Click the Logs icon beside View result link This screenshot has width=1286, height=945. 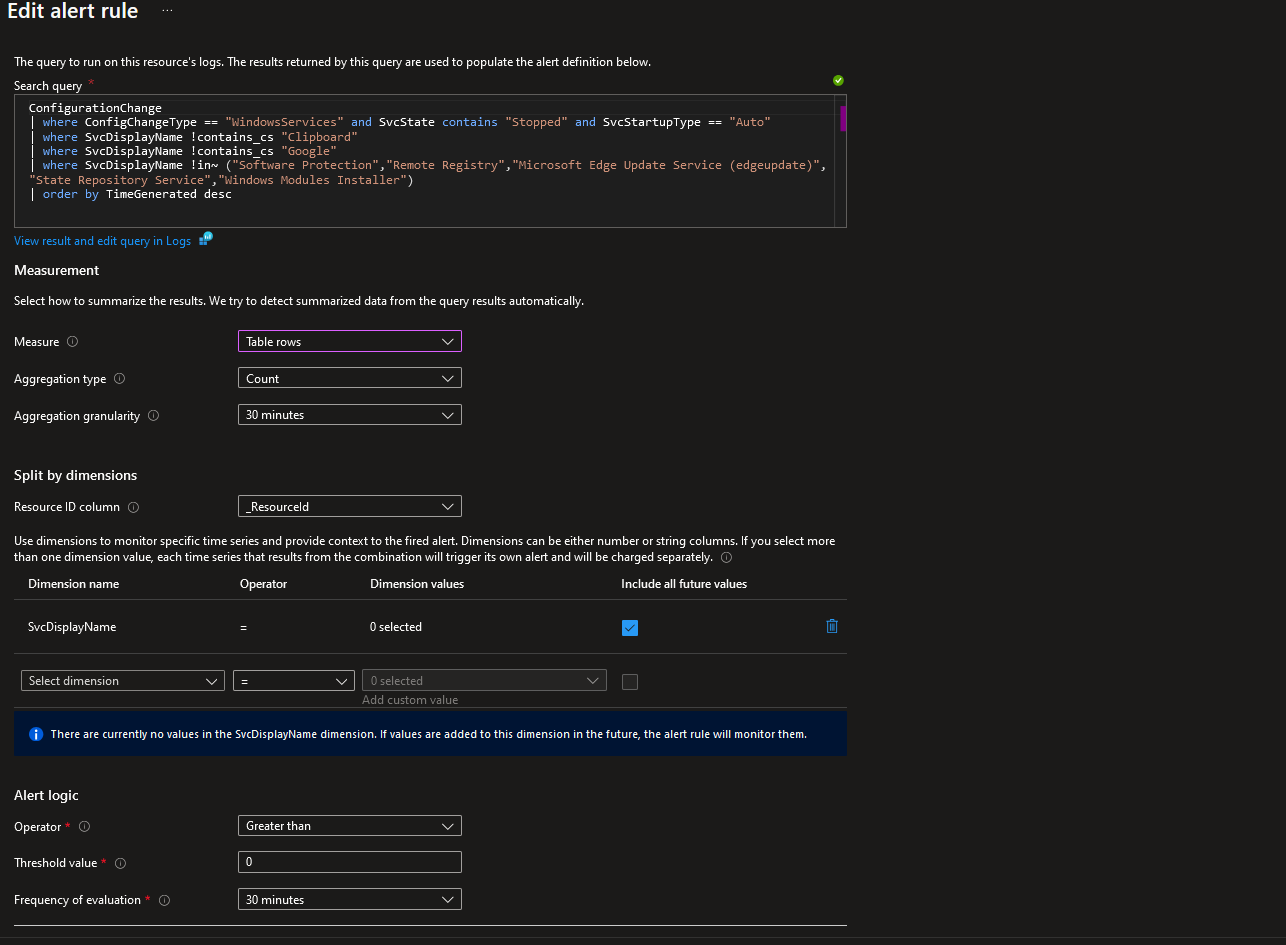tap(206, 239)
